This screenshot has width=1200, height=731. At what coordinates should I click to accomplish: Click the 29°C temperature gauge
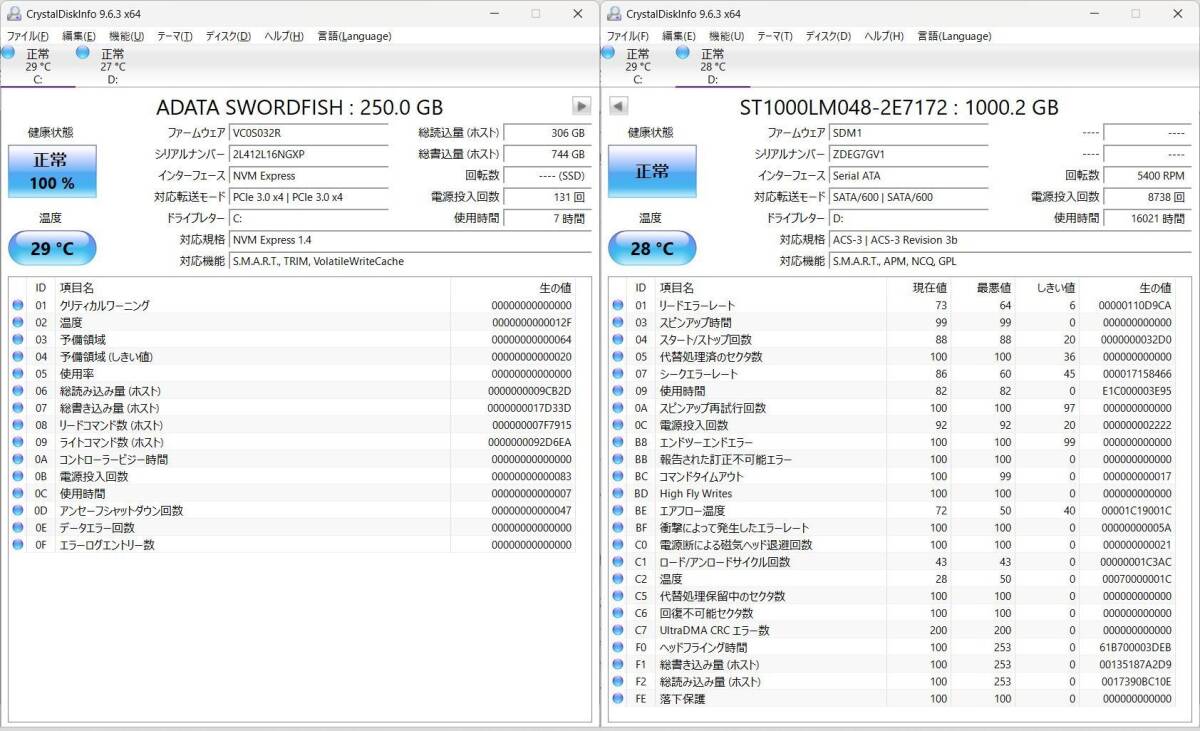52,248
